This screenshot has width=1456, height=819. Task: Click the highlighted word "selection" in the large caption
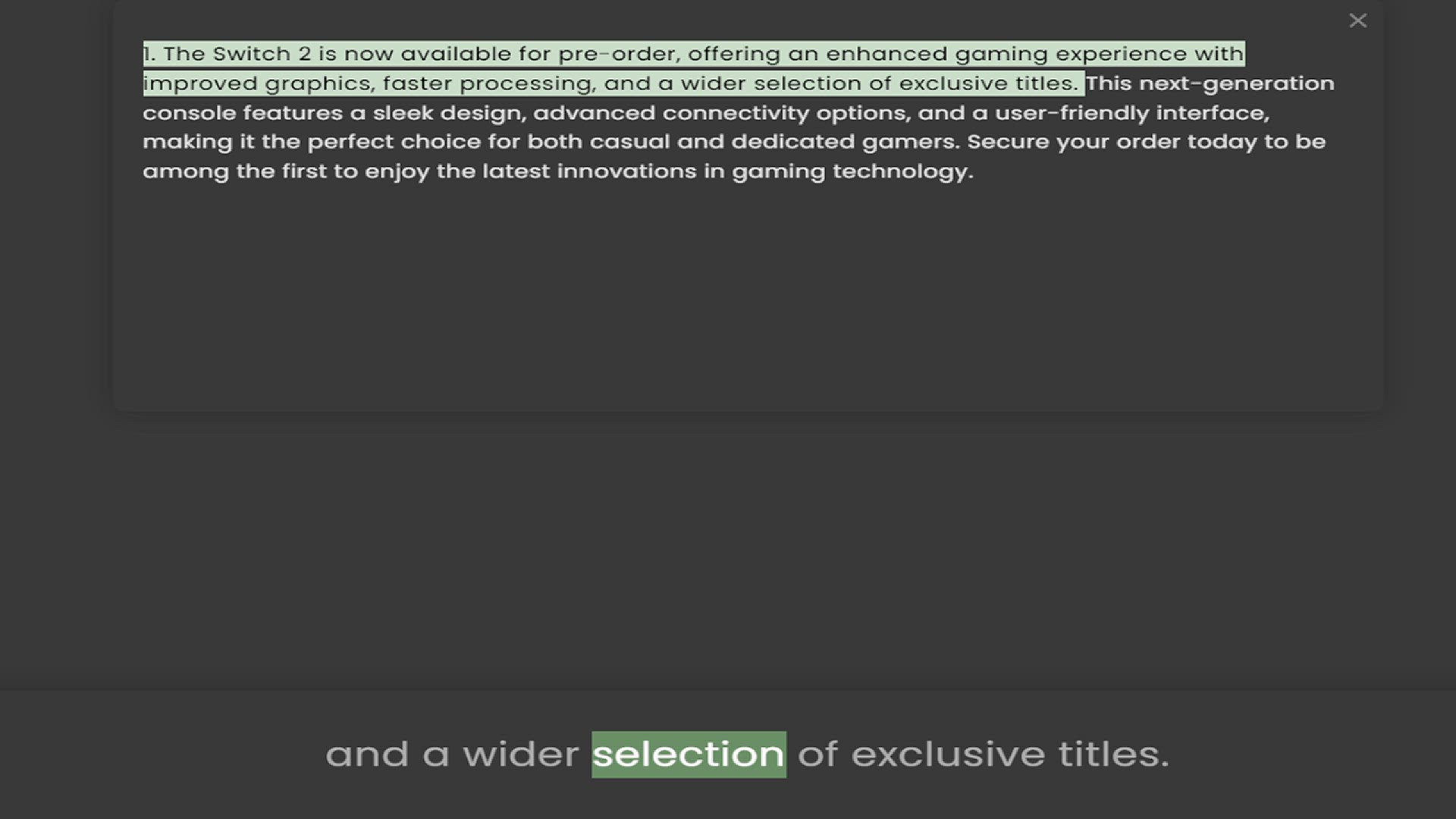(689, 755)
